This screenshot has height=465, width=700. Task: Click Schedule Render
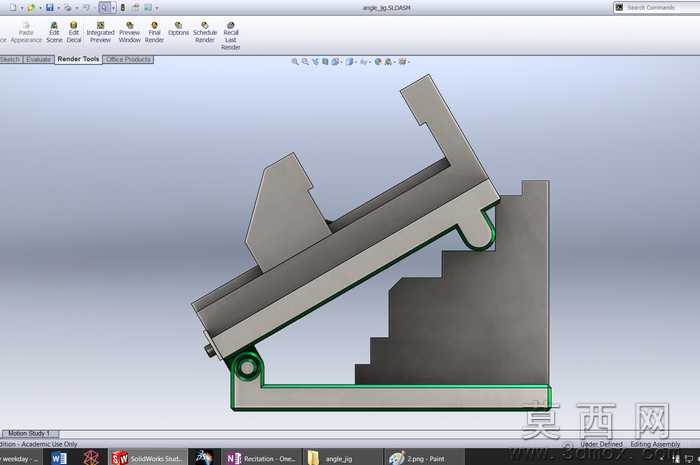coord(205,33)
